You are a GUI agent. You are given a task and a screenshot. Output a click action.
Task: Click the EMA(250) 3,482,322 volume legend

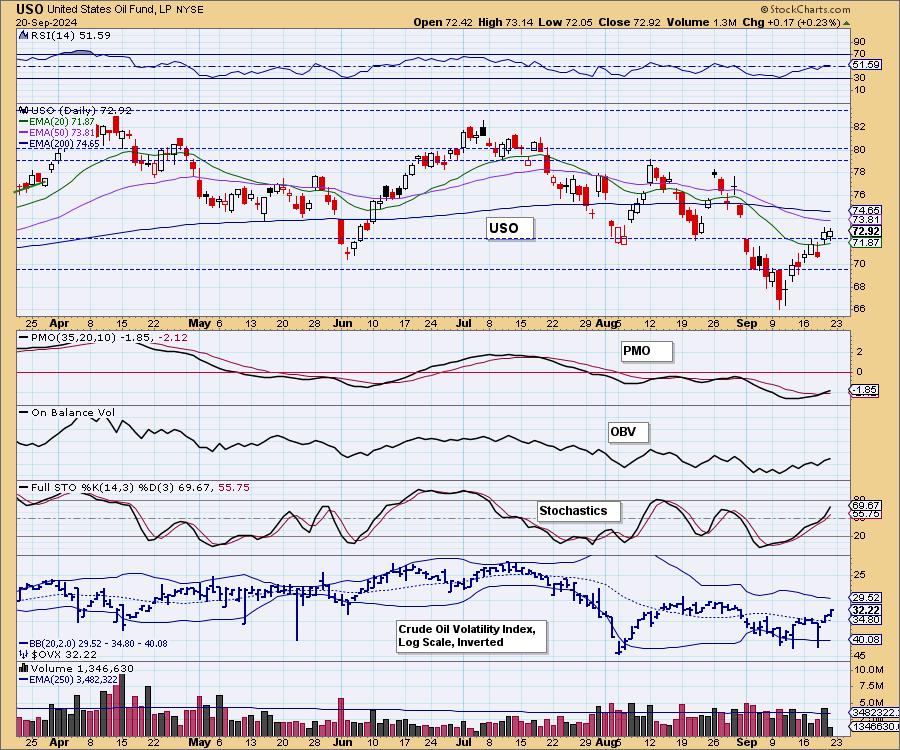[73, 679]
